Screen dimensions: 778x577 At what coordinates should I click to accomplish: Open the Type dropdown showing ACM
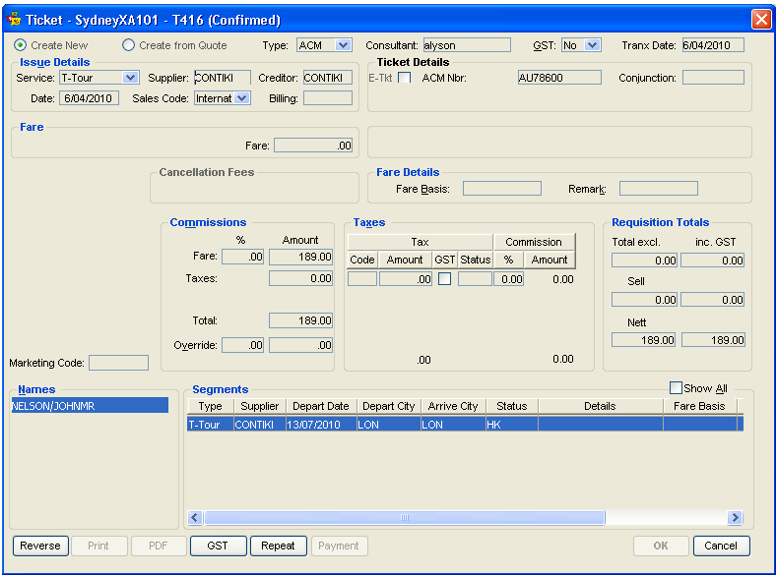click(343, 45)
